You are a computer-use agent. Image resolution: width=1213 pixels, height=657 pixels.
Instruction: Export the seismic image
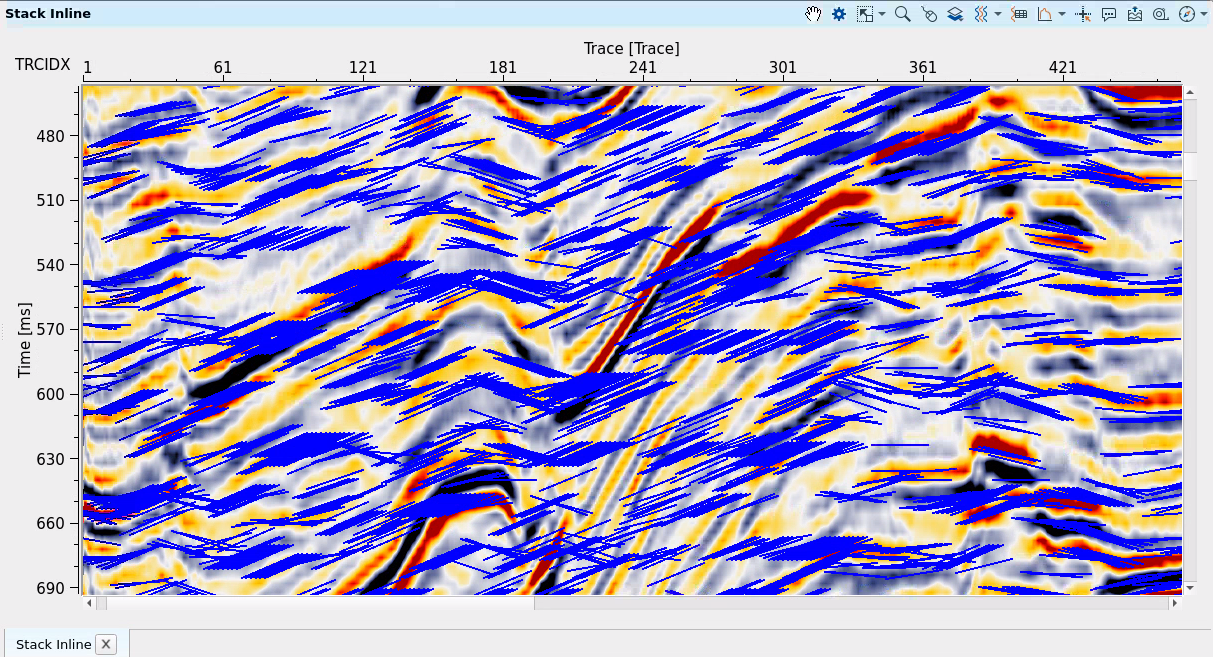(1135, 14)
